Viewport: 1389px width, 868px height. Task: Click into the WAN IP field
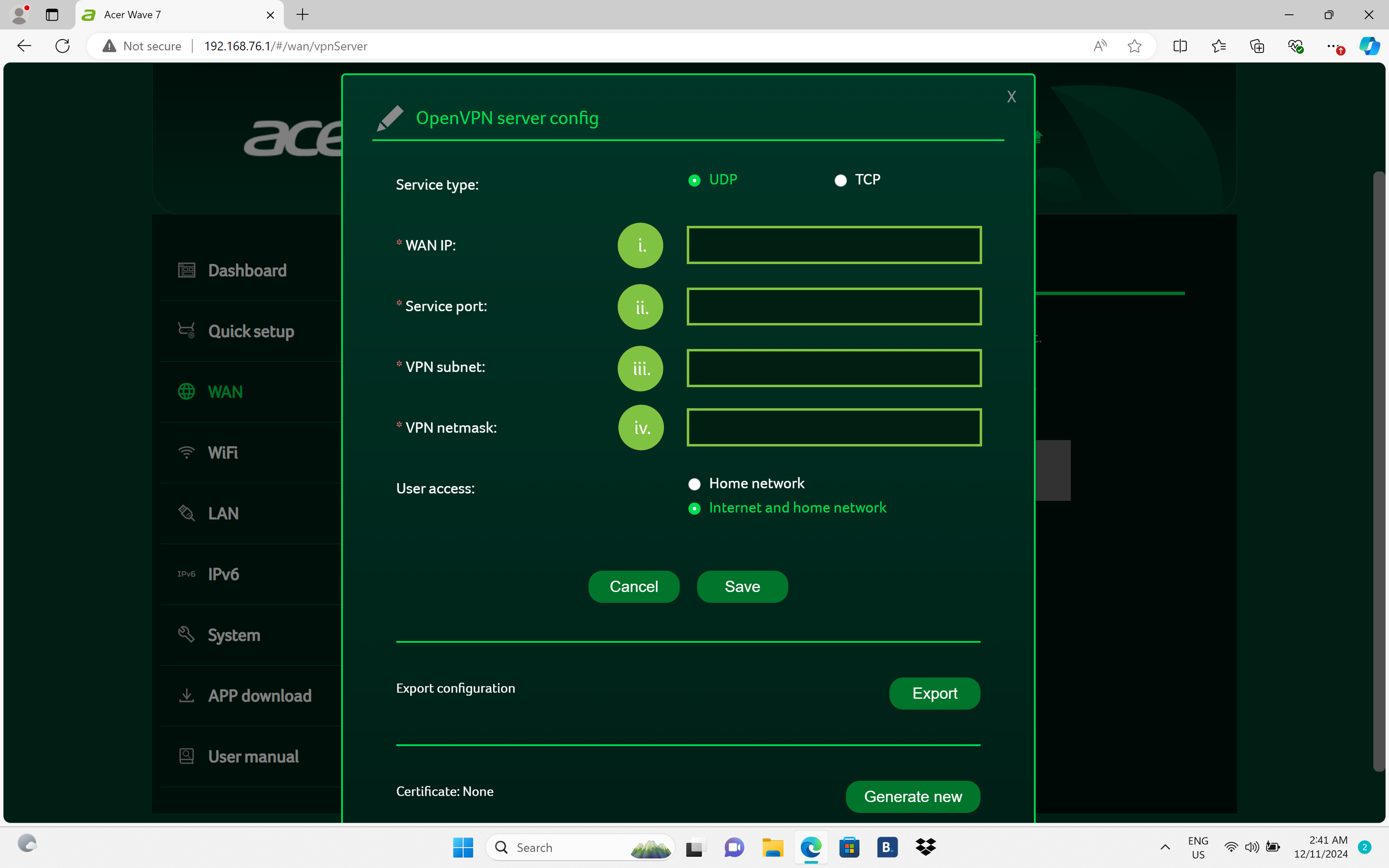833,245
